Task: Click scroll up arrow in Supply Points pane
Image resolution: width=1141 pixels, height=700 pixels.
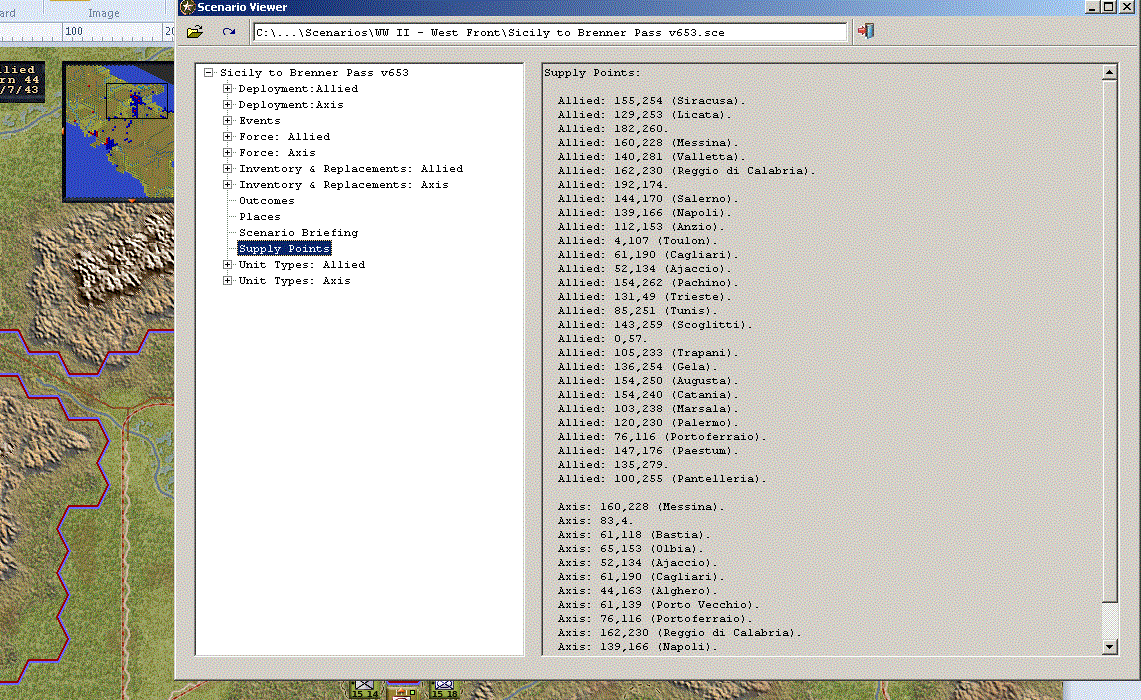Action: (1109, 72)
